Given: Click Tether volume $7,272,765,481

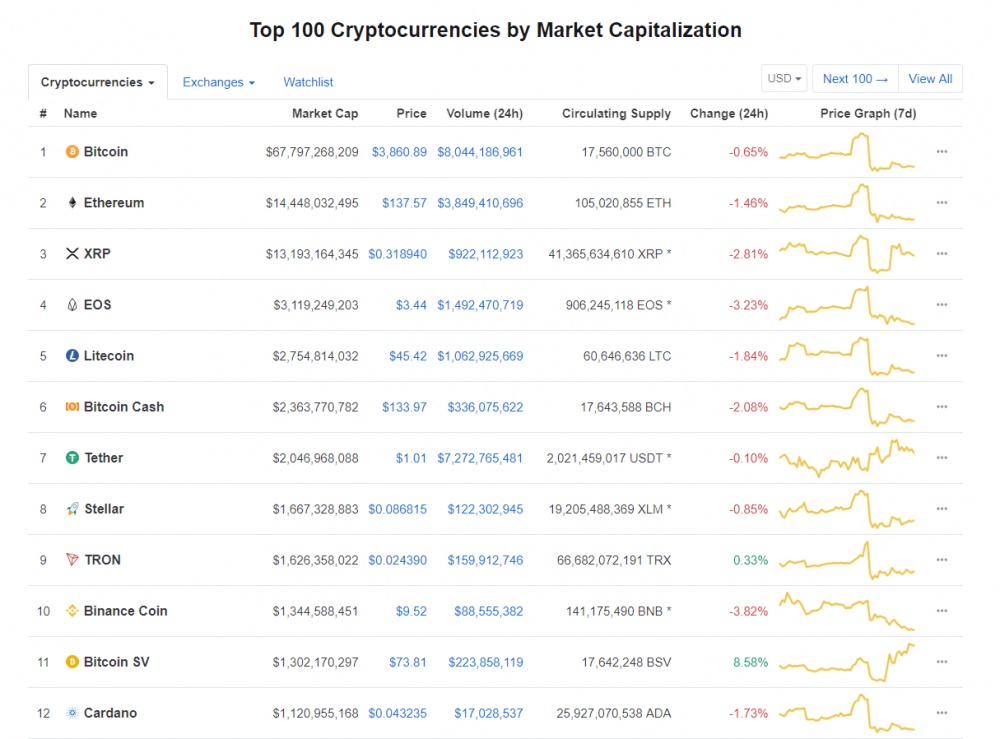Looking at the screenshot, I should (x=480, y=458).
